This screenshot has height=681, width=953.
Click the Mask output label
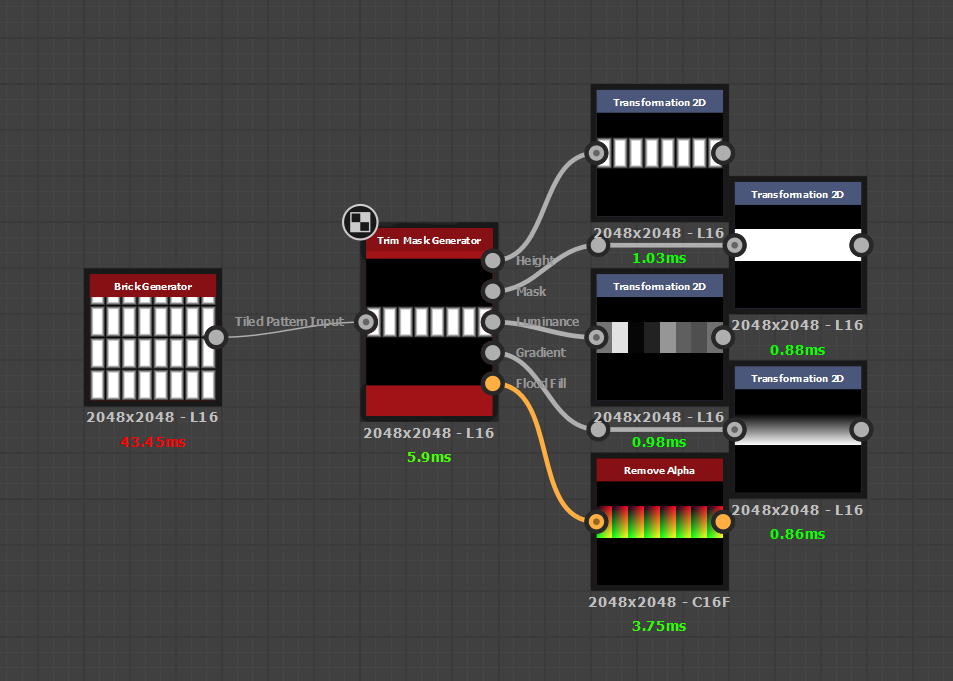[531, 291]
